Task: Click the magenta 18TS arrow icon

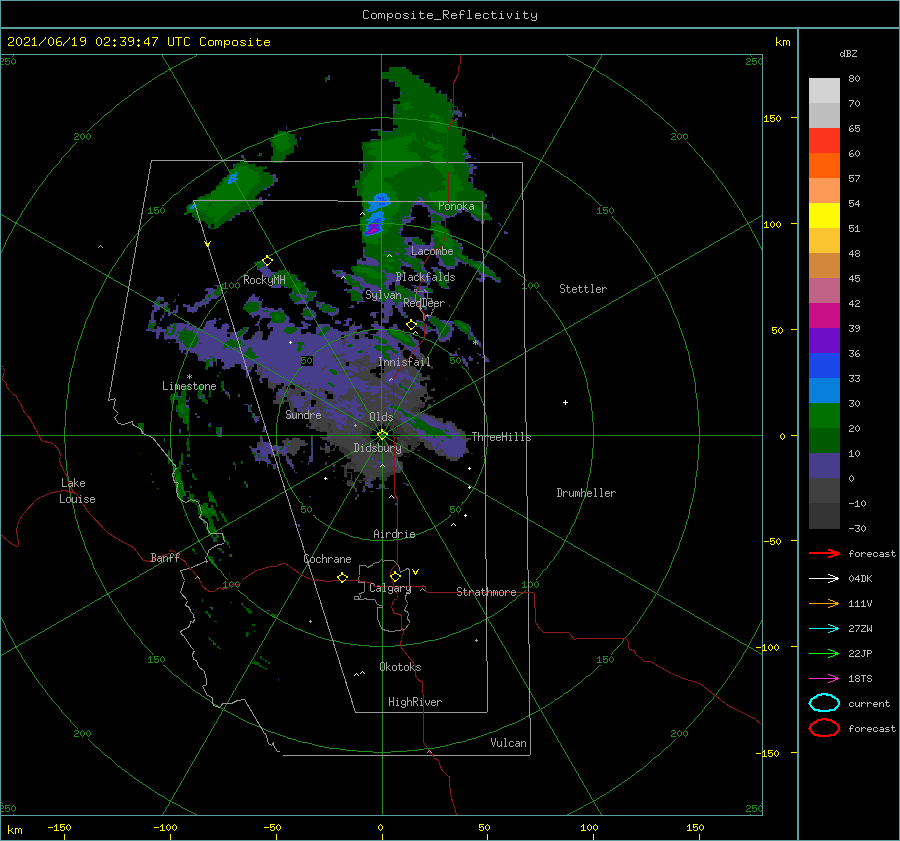Action: 824,679
